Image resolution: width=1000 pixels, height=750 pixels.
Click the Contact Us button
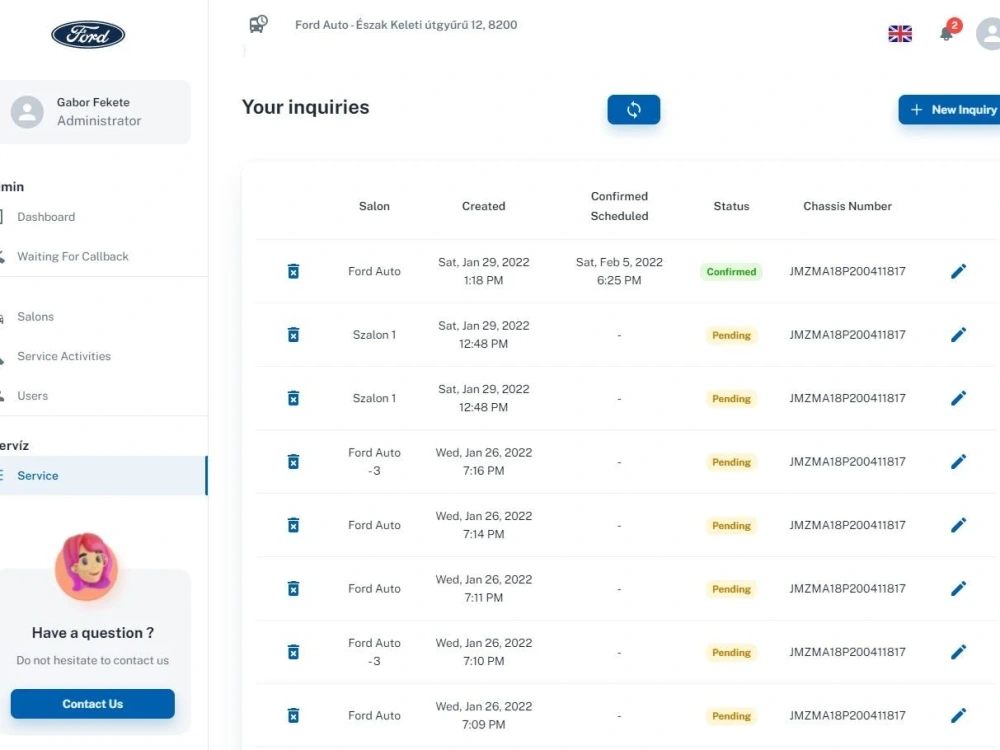[92, 703]
